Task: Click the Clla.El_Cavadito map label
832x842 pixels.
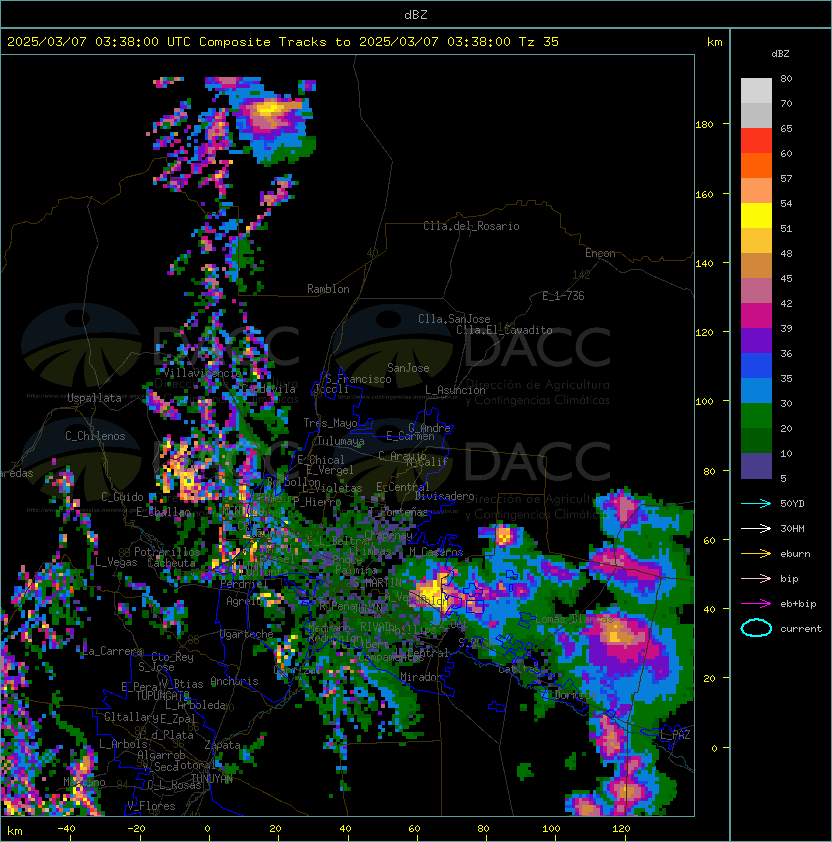Action: [x=504, y=330]
